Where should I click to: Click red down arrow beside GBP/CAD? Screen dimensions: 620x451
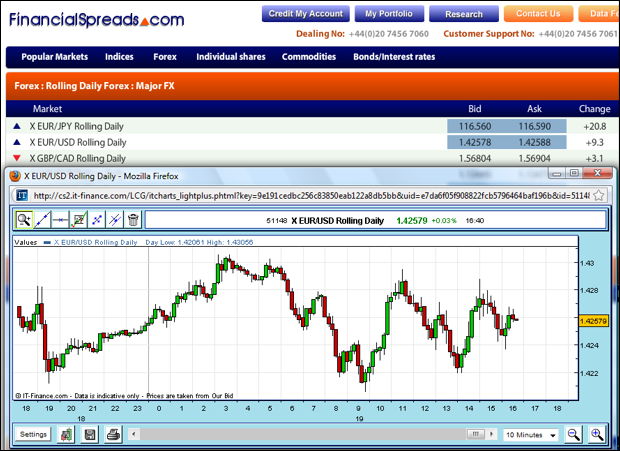click(x=17, y=158)
